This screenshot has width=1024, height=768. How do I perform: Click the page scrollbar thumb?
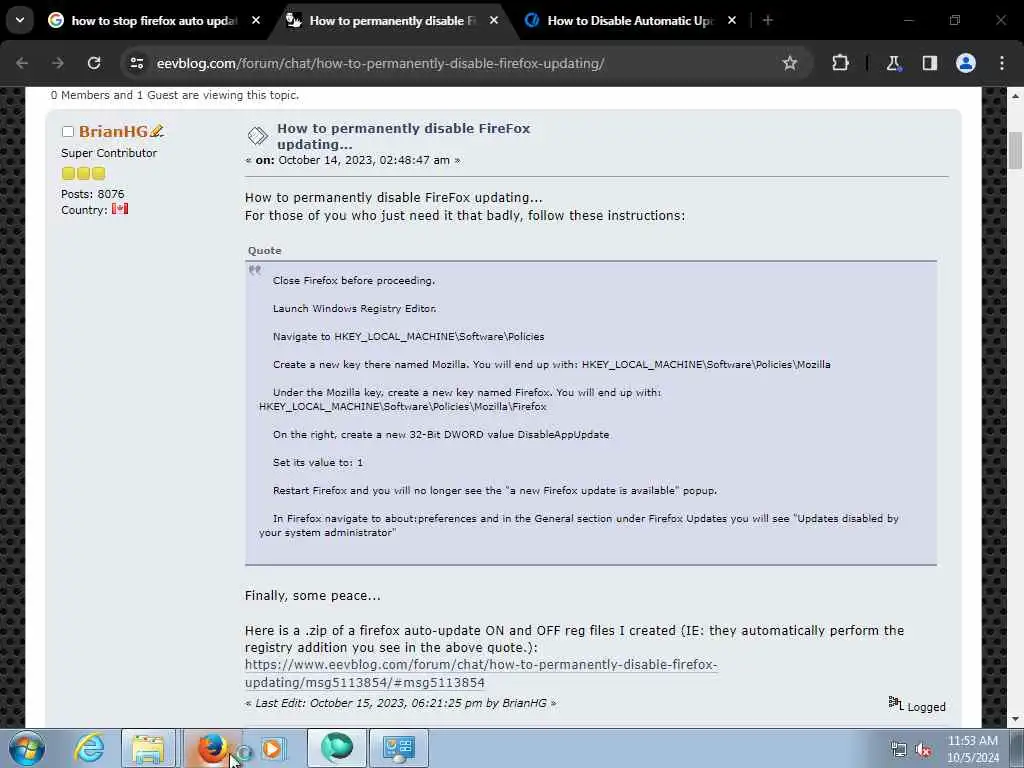pos(1015,150)
